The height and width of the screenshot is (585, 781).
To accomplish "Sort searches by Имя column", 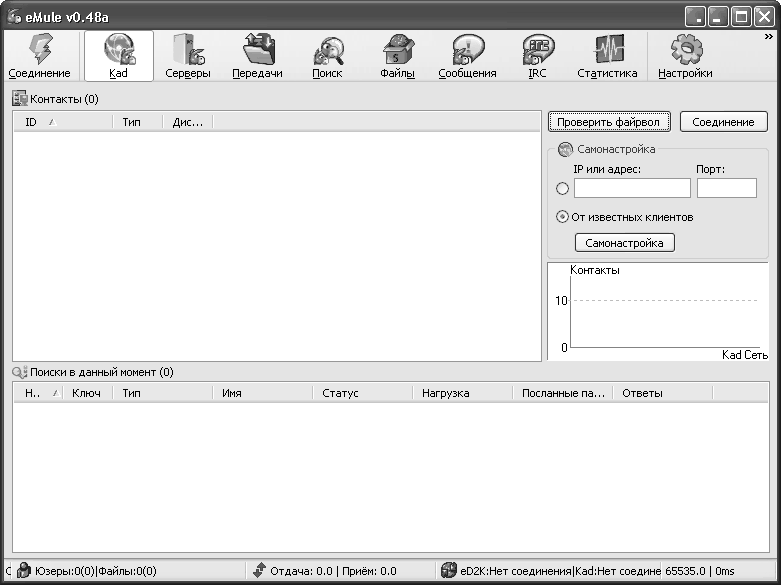I will coord(262,393).
